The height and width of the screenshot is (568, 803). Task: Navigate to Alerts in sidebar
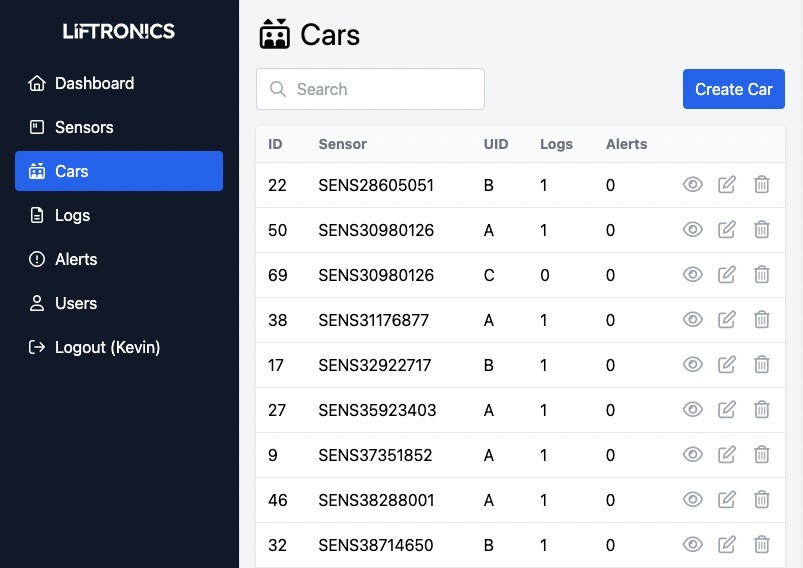(76, 259)
